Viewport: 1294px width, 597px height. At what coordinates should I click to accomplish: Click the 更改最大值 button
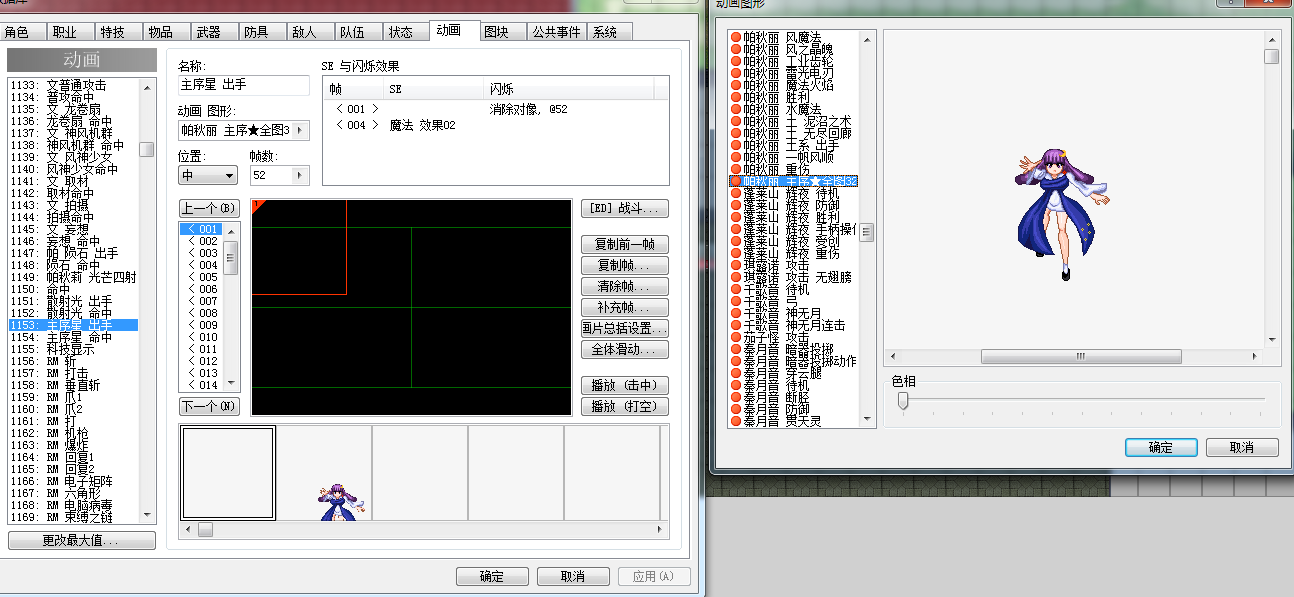coord(82,541)
